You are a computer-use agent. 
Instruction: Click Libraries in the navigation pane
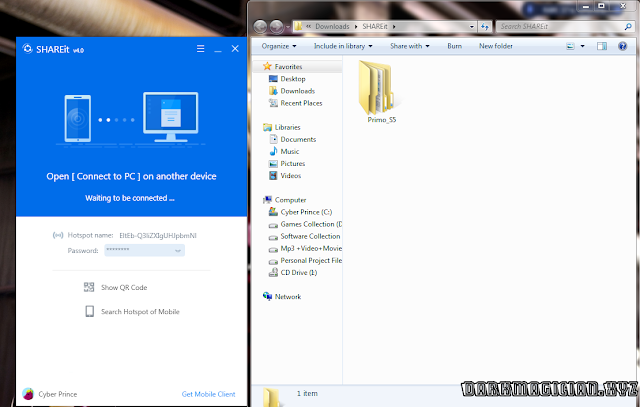[x=287, y=127]
